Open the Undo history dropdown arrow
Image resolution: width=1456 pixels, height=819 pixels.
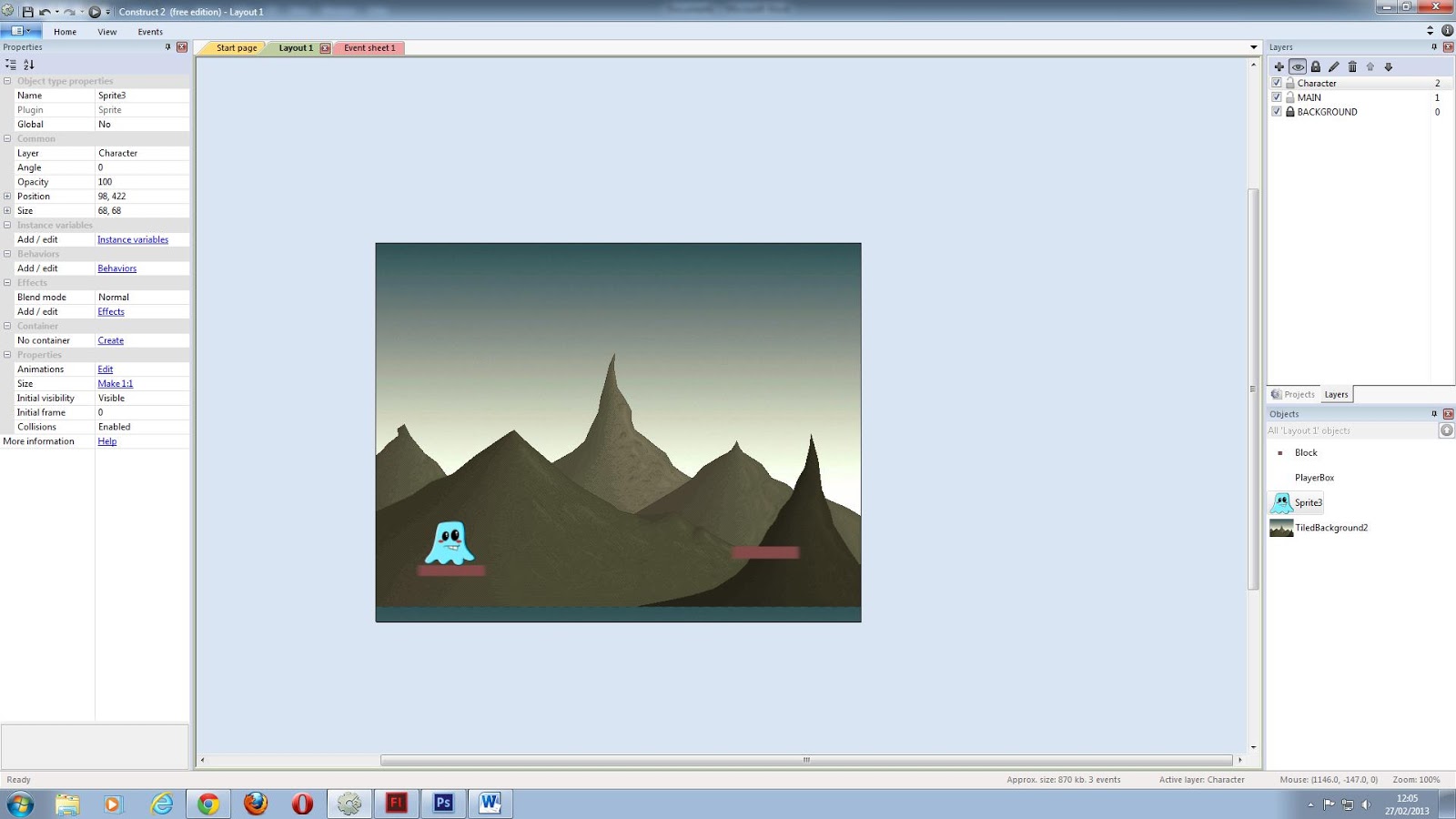click(56, 12)
